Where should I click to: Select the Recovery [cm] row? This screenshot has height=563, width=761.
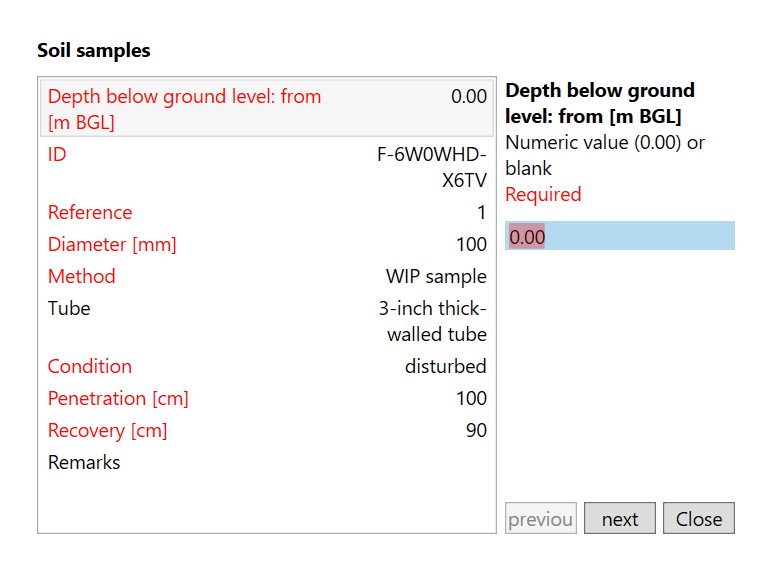(x=267, y=430)
